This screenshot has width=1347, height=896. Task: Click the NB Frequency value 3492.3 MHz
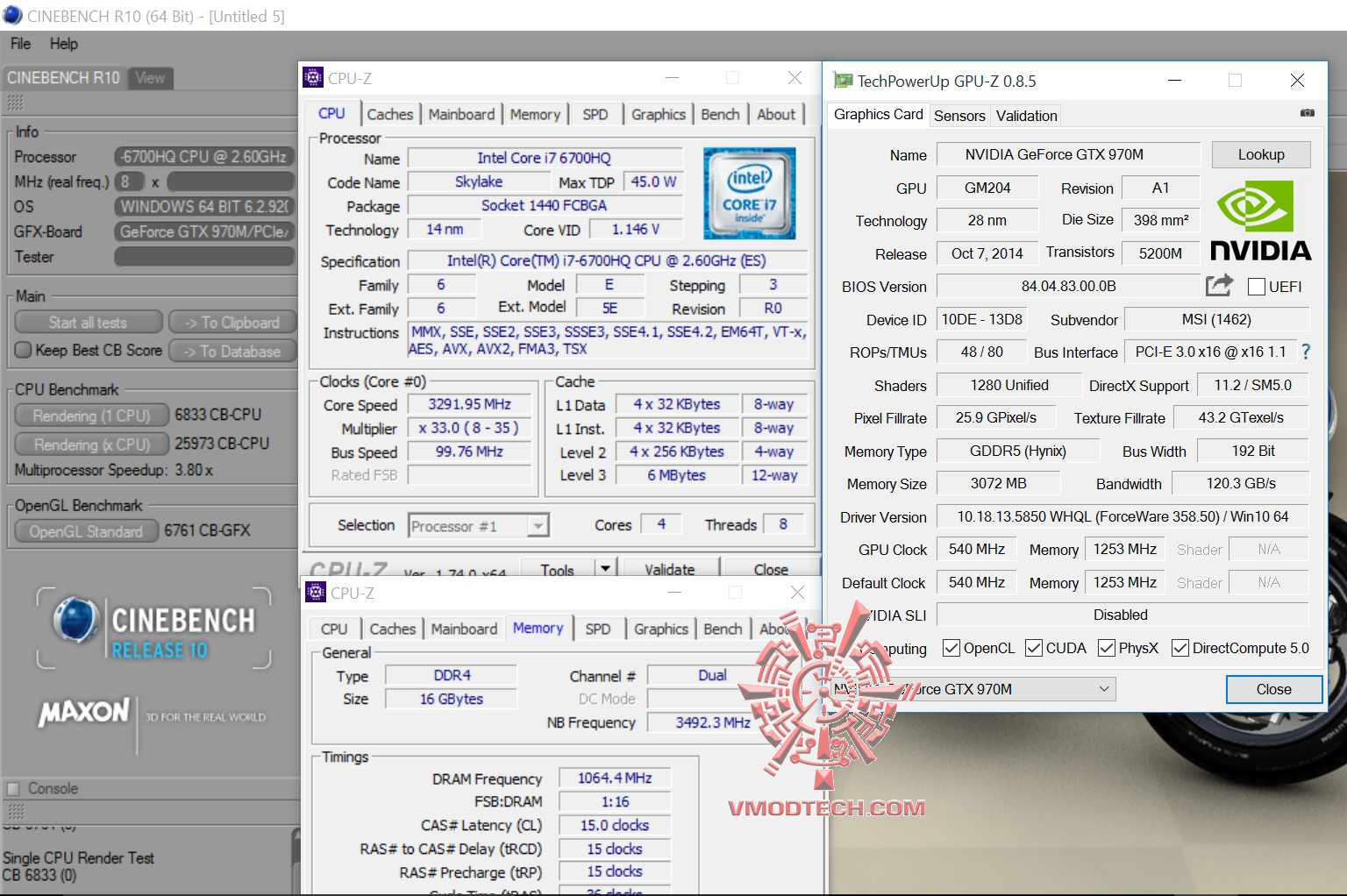[712, 722]
